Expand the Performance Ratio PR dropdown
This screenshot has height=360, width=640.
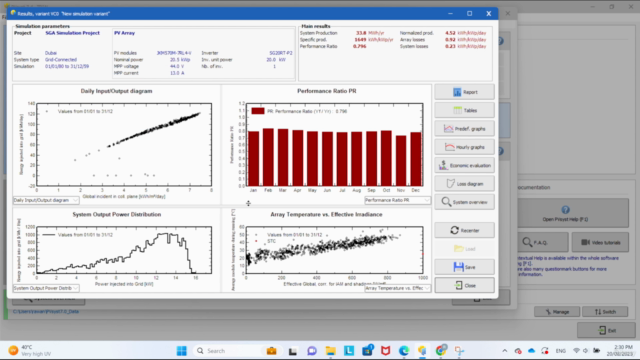[x=397, y=200]
